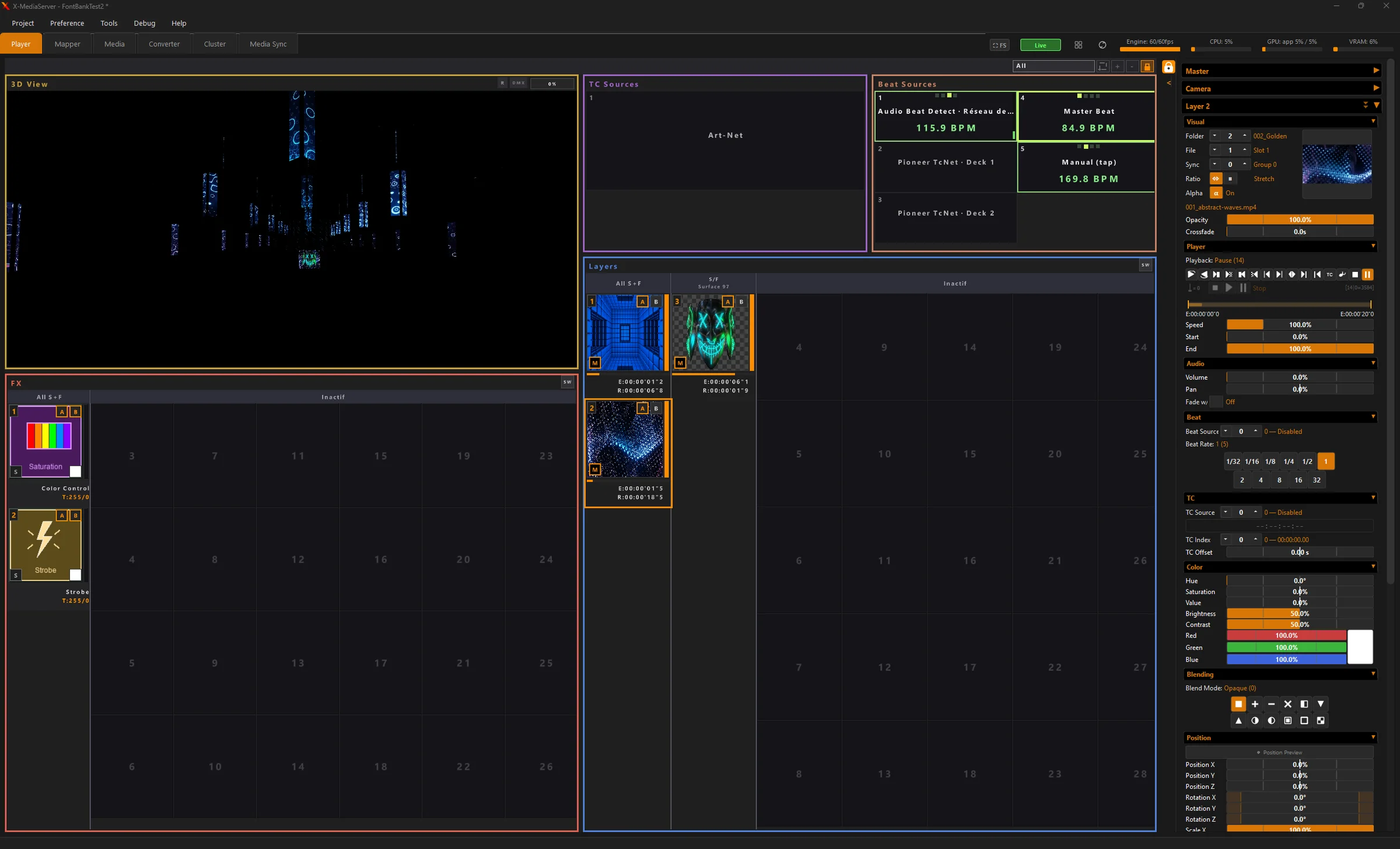The height and width of the screenshot is (849, 1400).
Task: Select the empty square outline blend mode icon
Action: [1304, 721]
